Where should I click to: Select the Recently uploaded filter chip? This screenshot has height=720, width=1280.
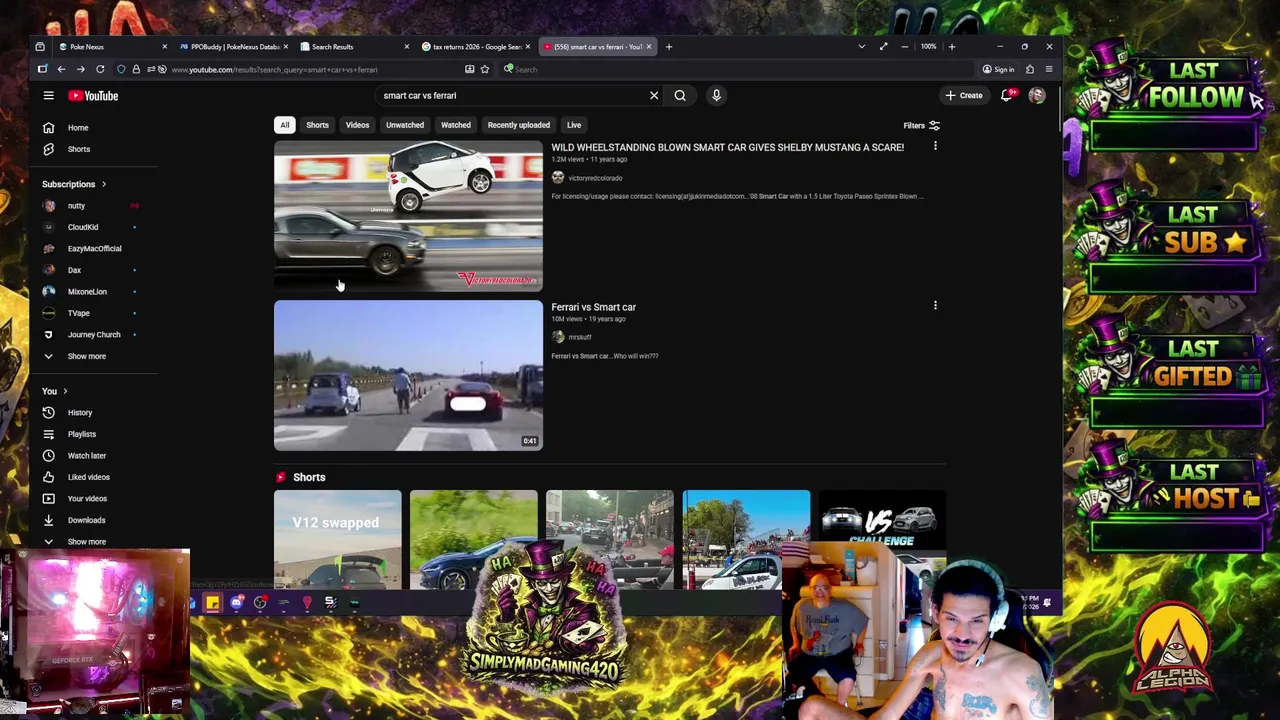pos(519,125)
